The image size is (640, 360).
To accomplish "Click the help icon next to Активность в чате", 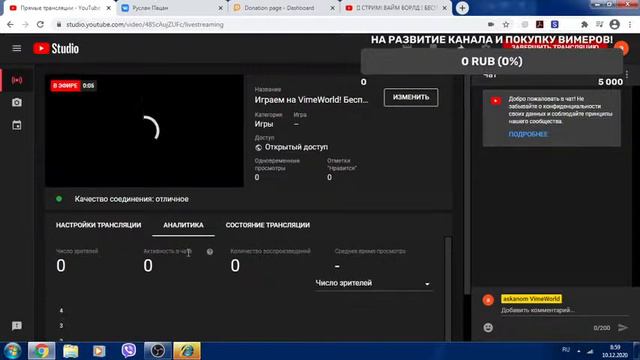I will click(x=210, y=252).
